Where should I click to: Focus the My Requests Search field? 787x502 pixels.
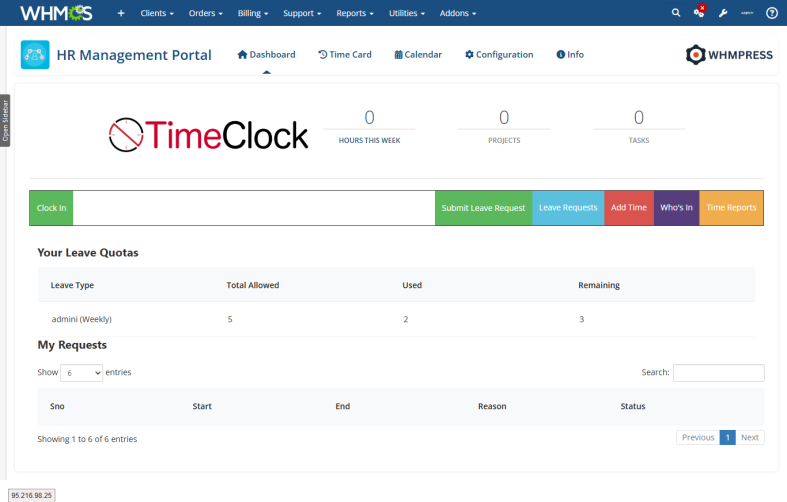point(718,372)
